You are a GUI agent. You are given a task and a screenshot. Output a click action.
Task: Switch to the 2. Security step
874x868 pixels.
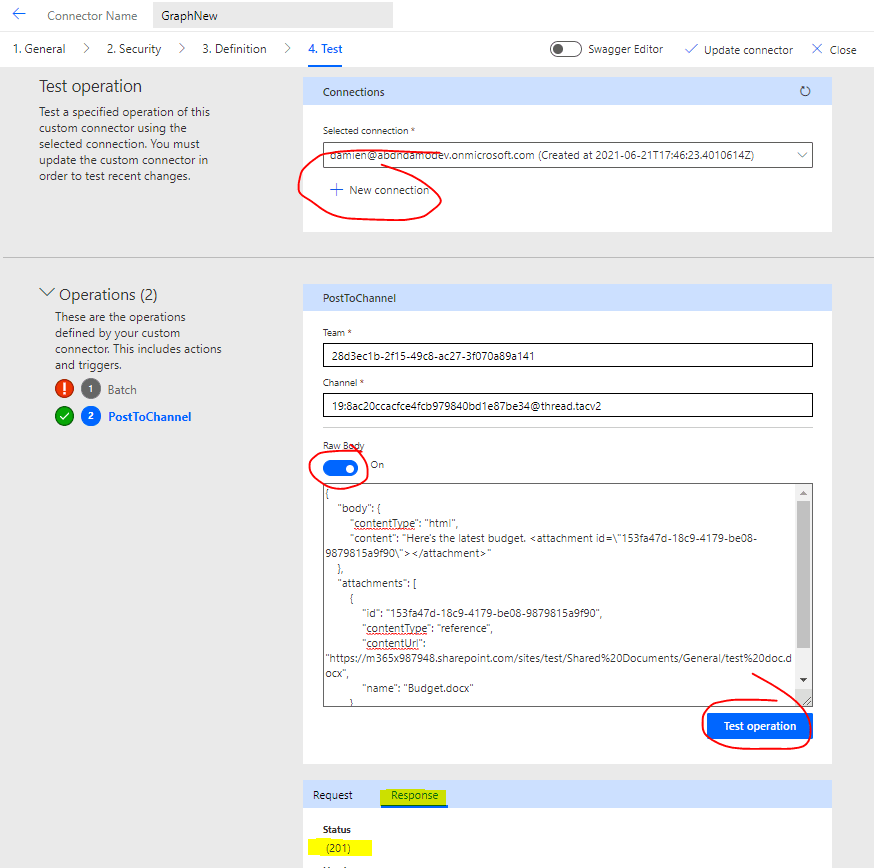click(x=134, y=49)
